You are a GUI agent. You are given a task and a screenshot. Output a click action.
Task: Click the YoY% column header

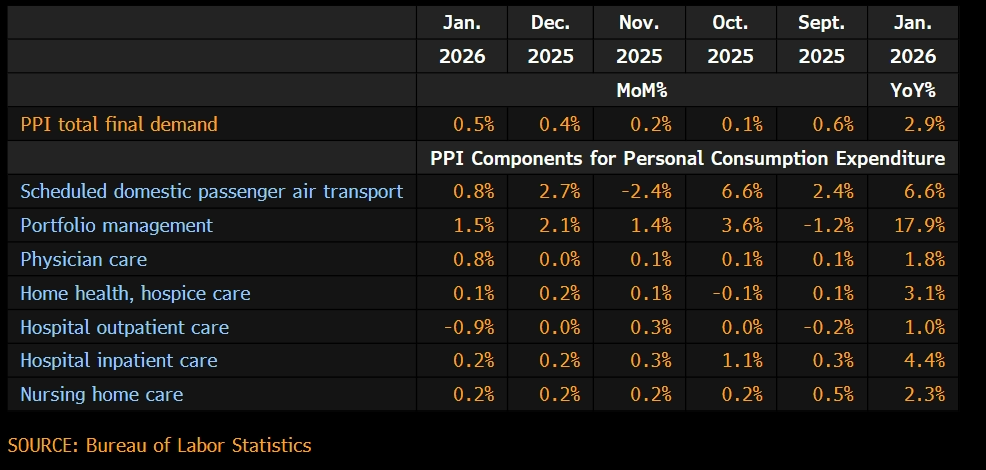[x=912, y=91]
